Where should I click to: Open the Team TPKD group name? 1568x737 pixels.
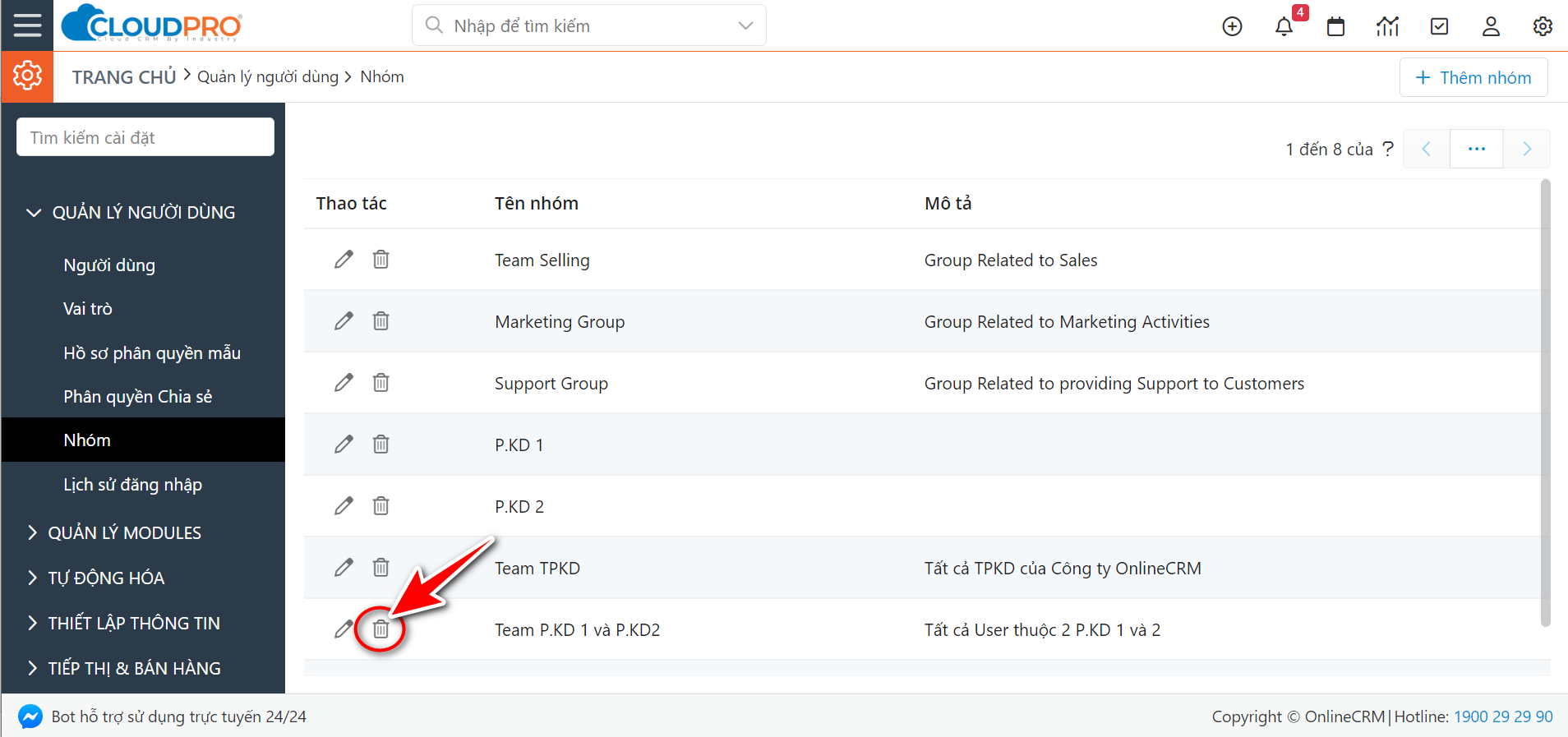(x=537, y=569)
